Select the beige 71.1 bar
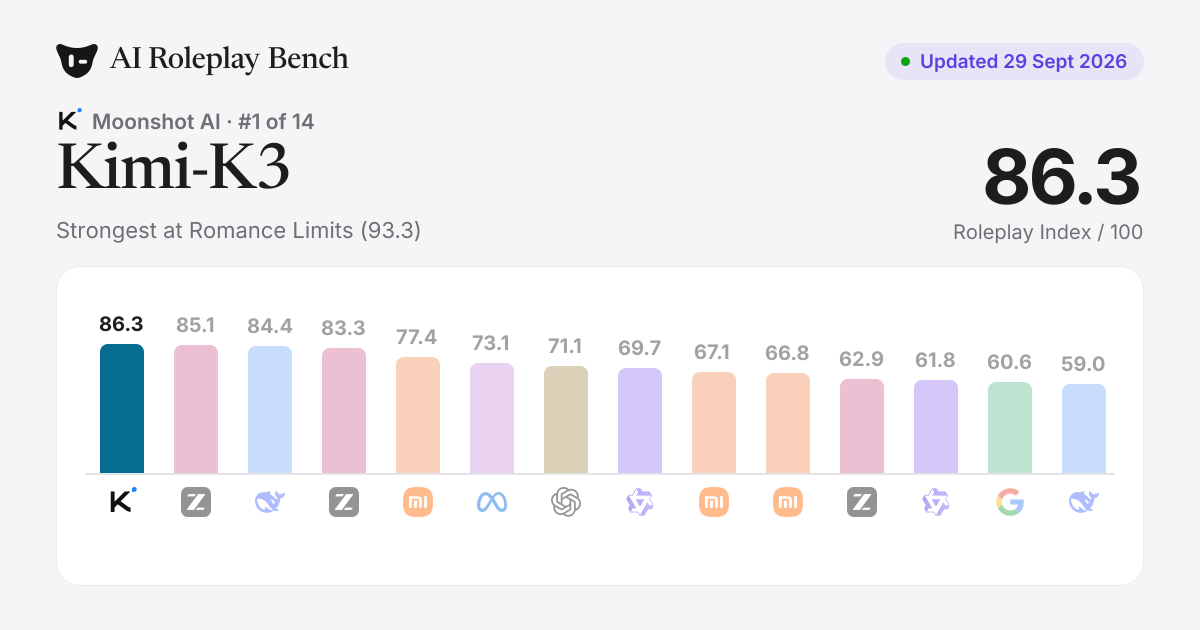This screenshot has height=630, width=1200. pyautogui.click(x=566, y=420)
